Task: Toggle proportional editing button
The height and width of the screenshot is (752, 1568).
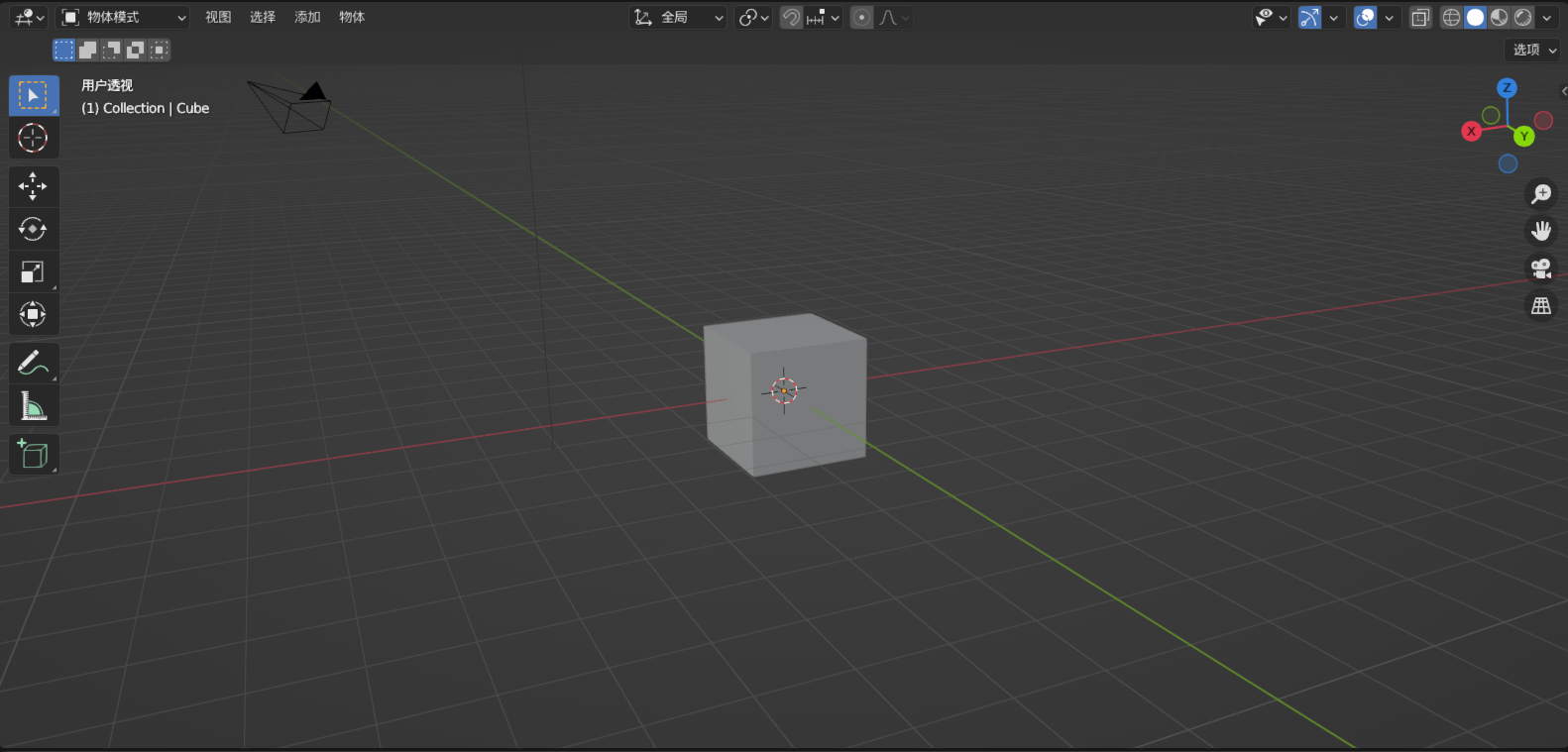Action: point(862,17)
